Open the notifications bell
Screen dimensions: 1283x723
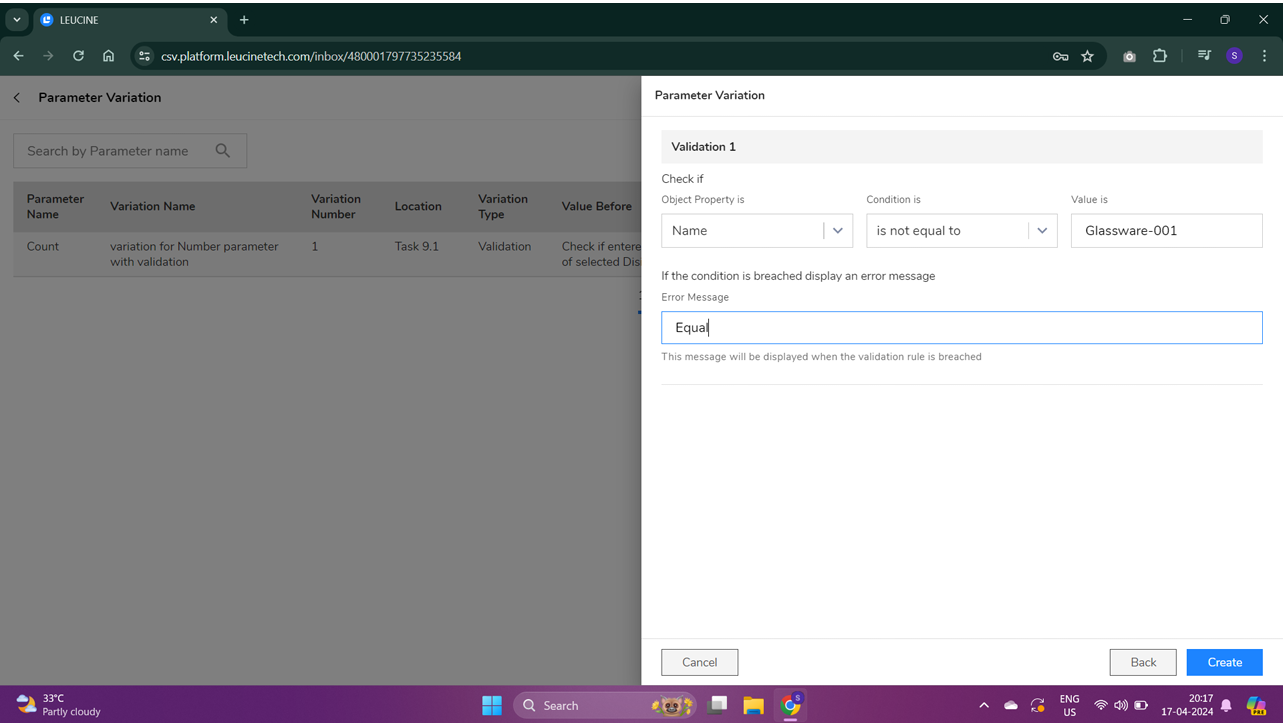pyautogui.click(x=1227, y=705)
